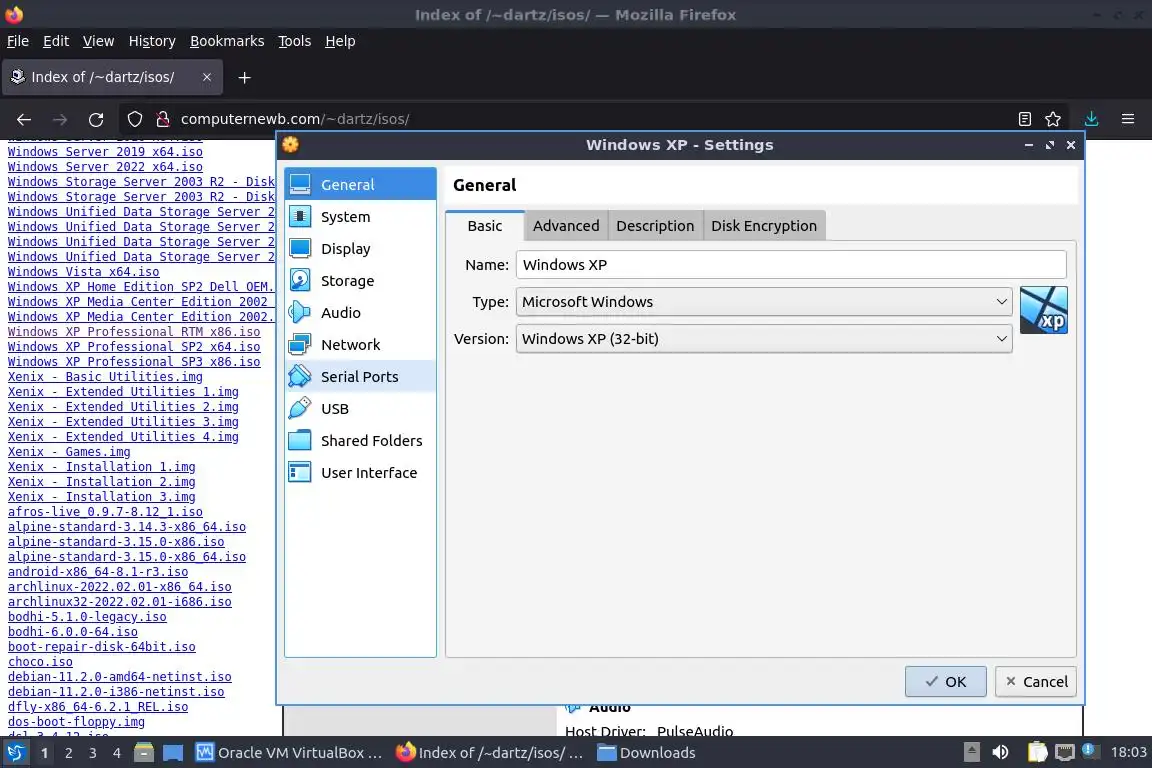Open System settings category
The image size is (1152, 768).
(360, 217)
